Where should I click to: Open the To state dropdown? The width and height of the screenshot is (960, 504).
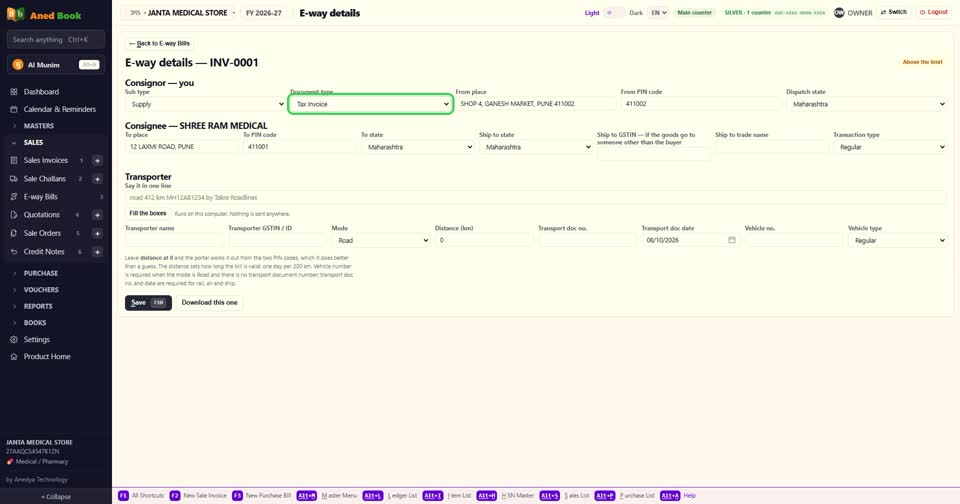coord(418,147)
